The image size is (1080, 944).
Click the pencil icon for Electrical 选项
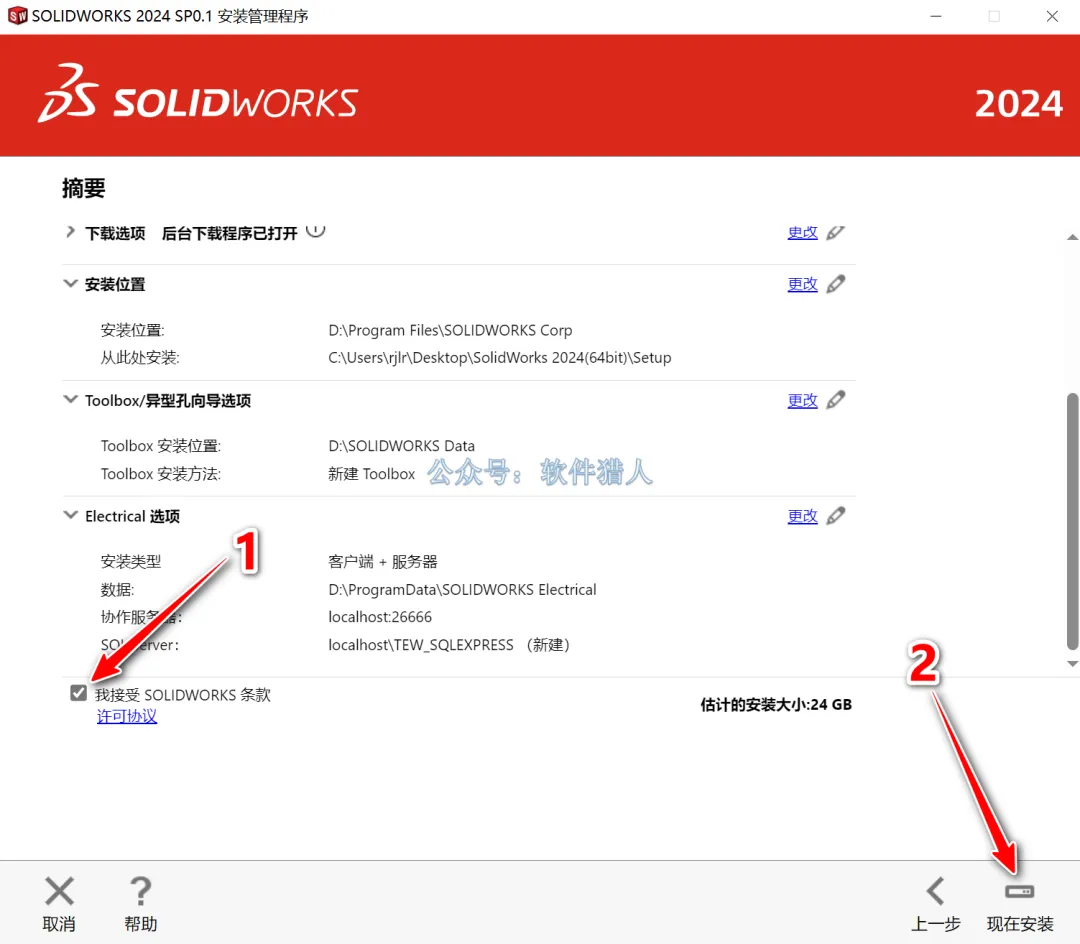tap(835, 516)
